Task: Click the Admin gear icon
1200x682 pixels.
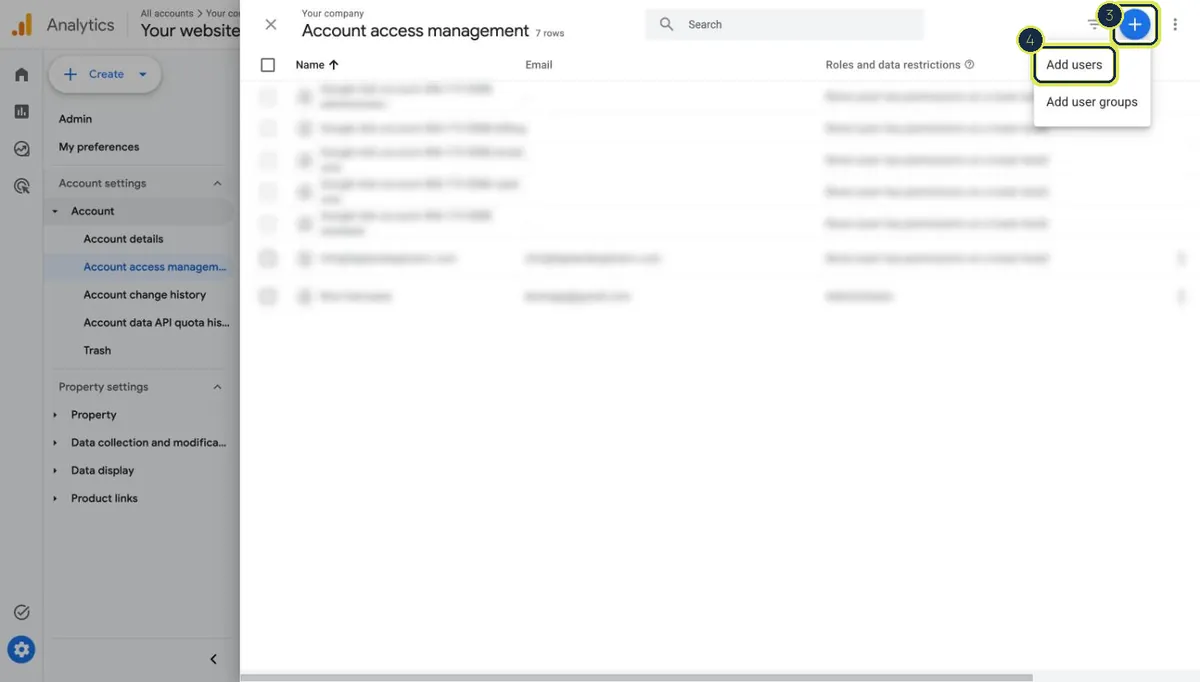Action: [21, 650]
